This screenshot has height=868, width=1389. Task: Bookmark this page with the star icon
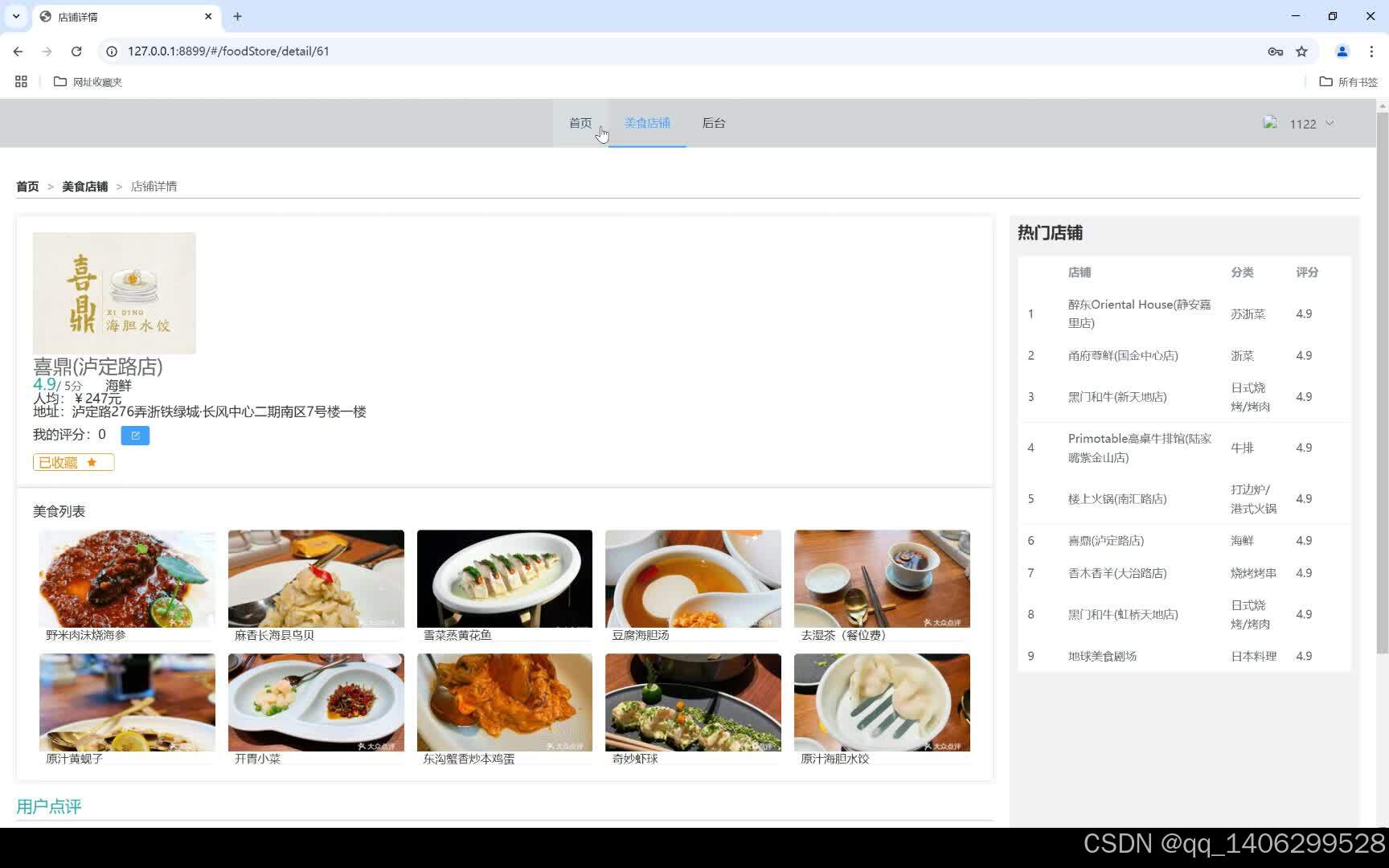click(x=1301, y=51)
